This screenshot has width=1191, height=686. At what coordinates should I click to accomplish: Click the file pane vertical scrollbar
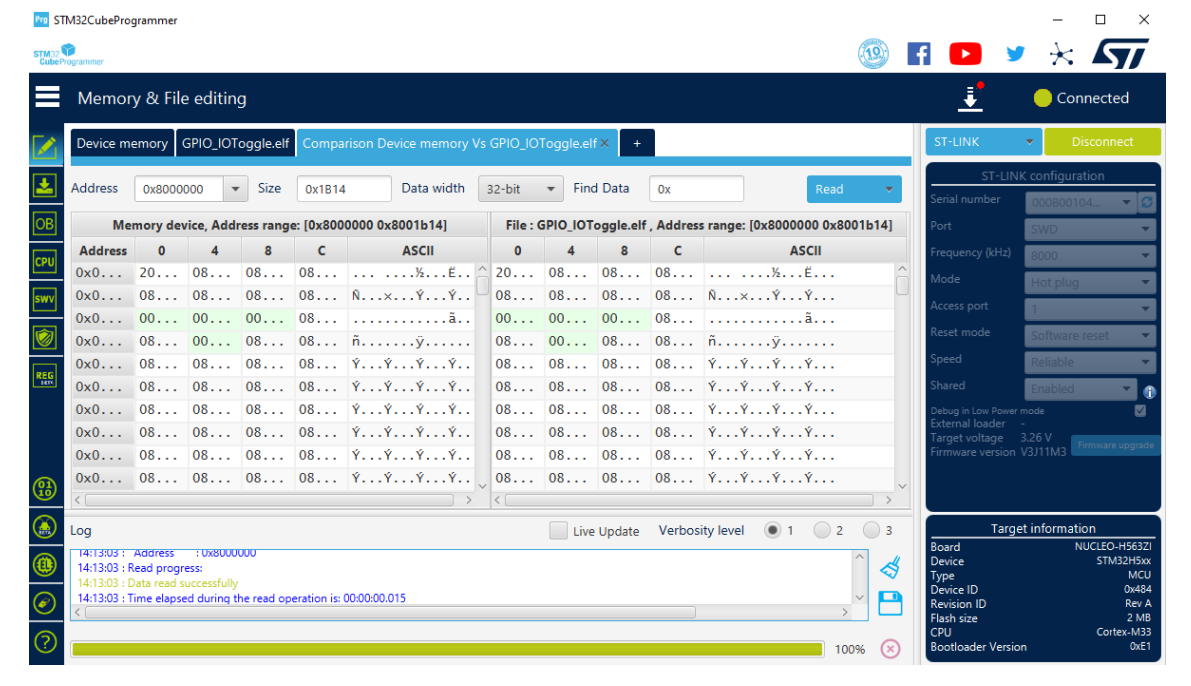[x=902, y=286]
